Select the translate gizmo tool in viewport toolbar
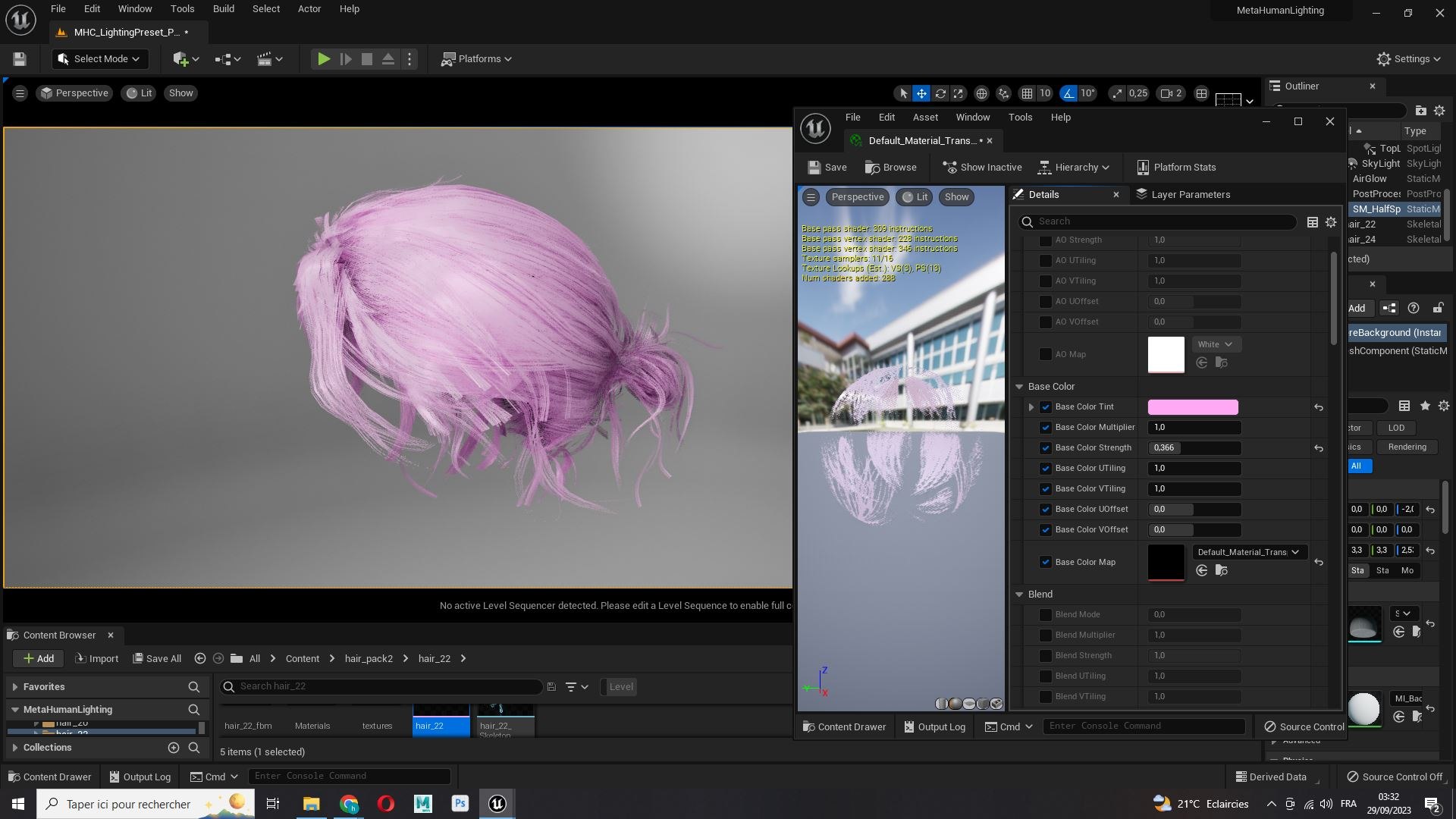Viewport: 1456px width, 819px height. [921, 93]
